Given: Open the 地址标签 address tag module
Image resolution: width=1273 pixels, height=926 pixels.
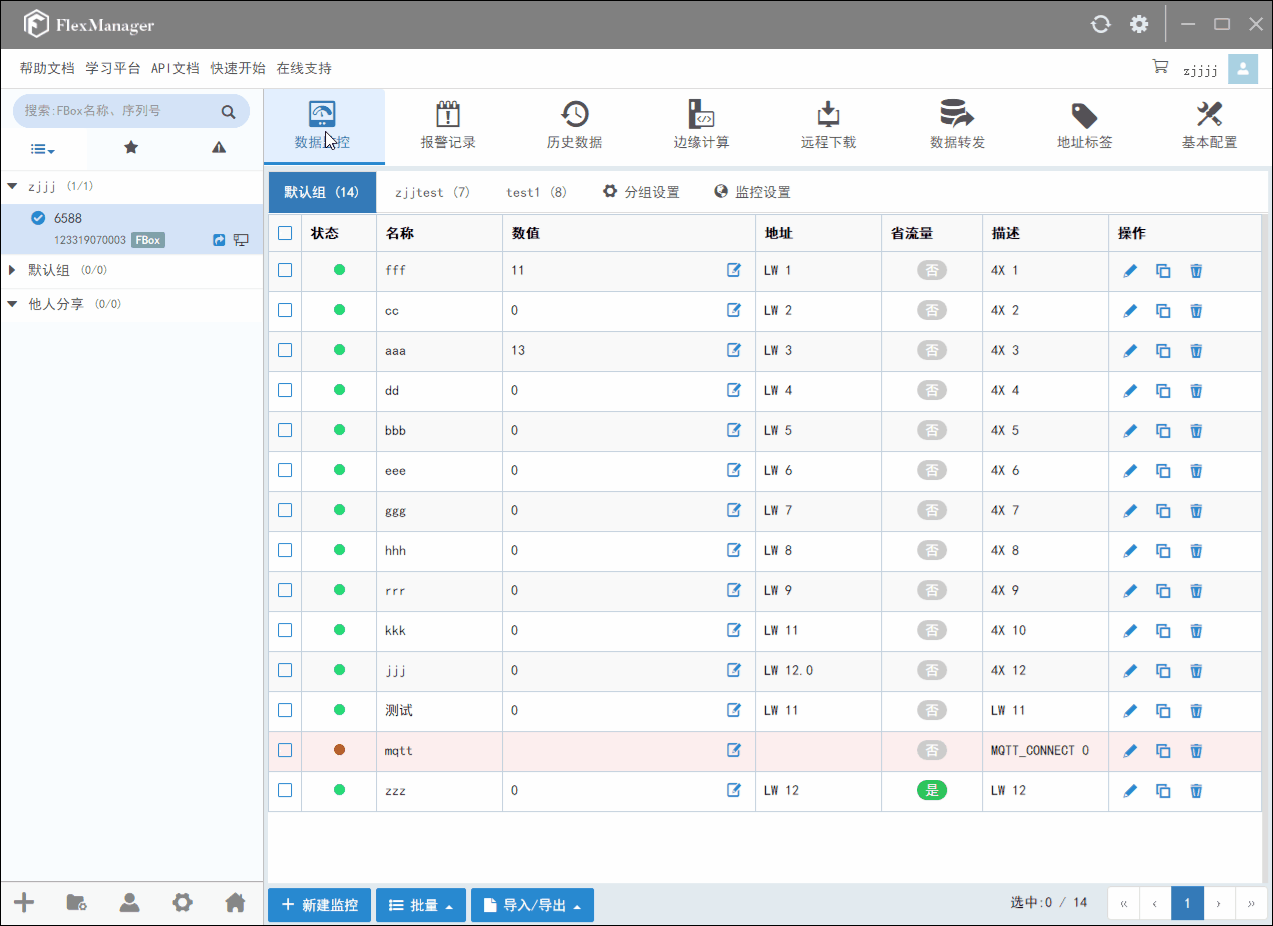Looking at the screenshot, I should coord(1084,126).
